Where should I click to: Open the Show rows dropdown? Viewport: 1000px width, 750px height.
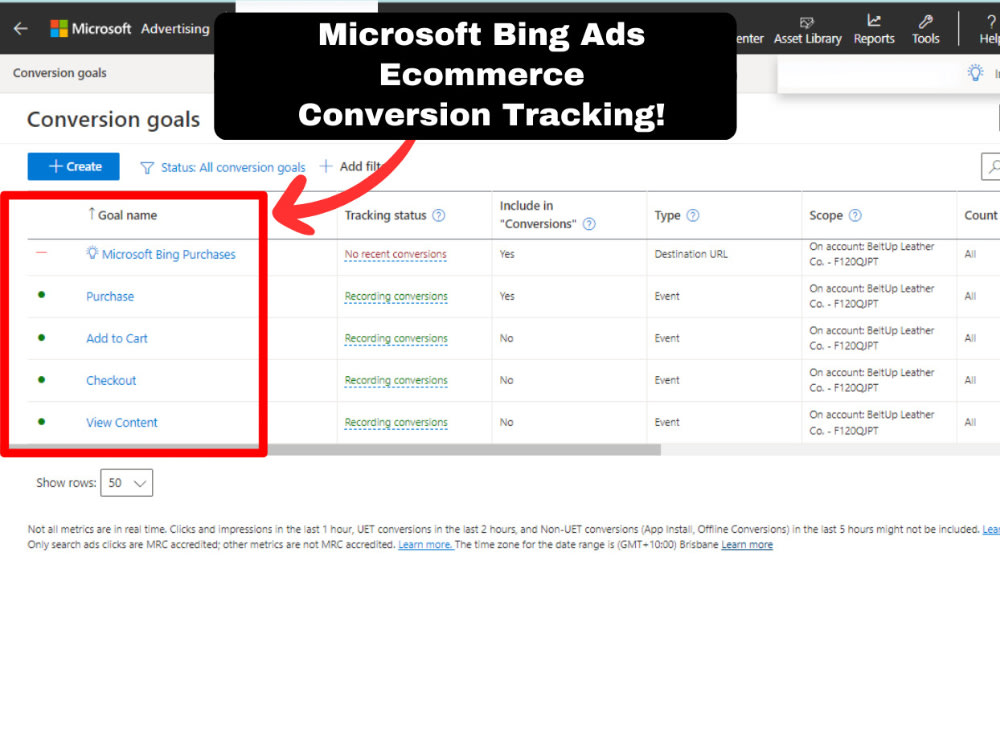point(126,482)
